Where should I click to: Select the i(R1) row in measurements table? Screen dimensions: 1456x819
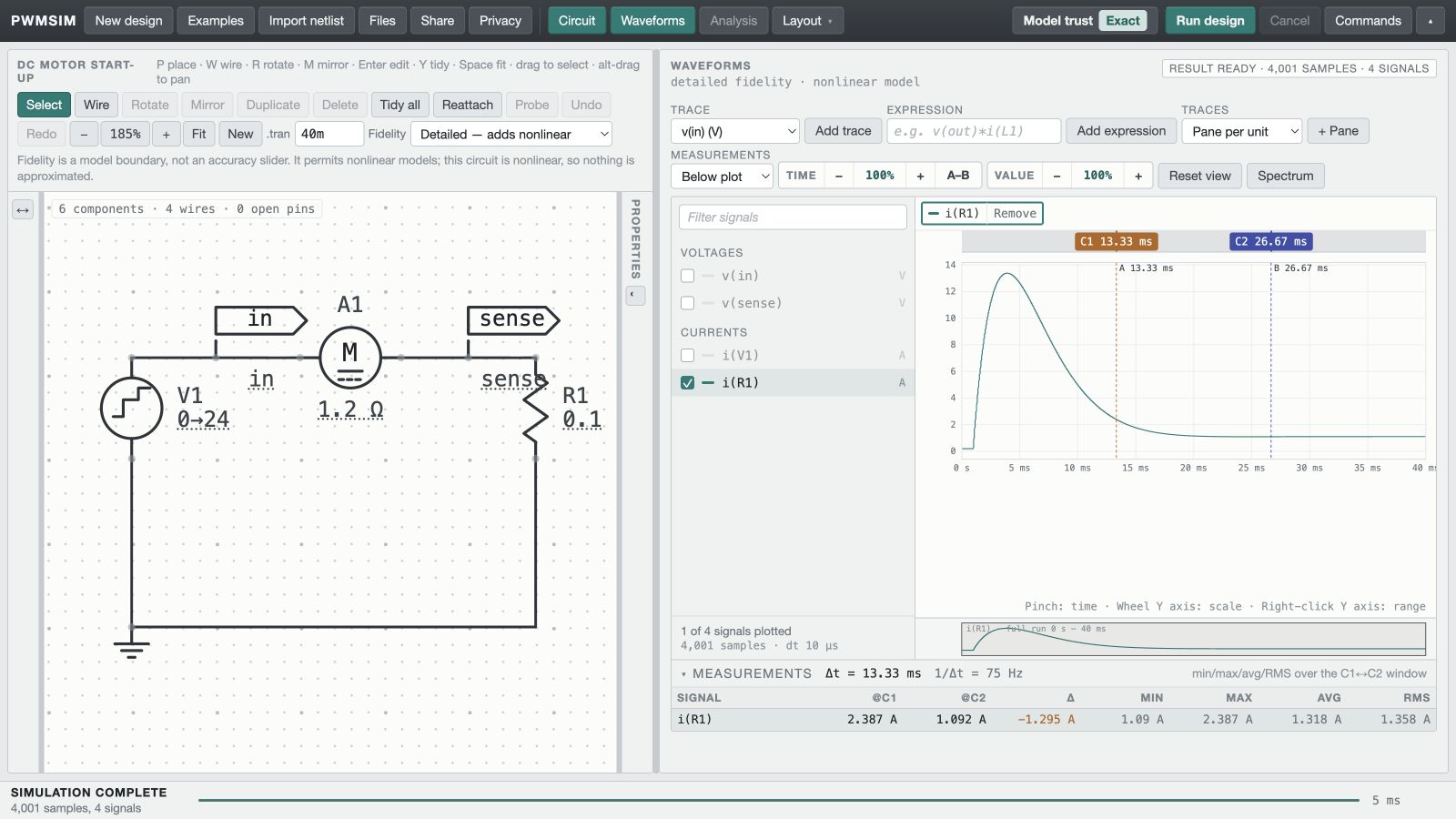[x=1054, y=720]
